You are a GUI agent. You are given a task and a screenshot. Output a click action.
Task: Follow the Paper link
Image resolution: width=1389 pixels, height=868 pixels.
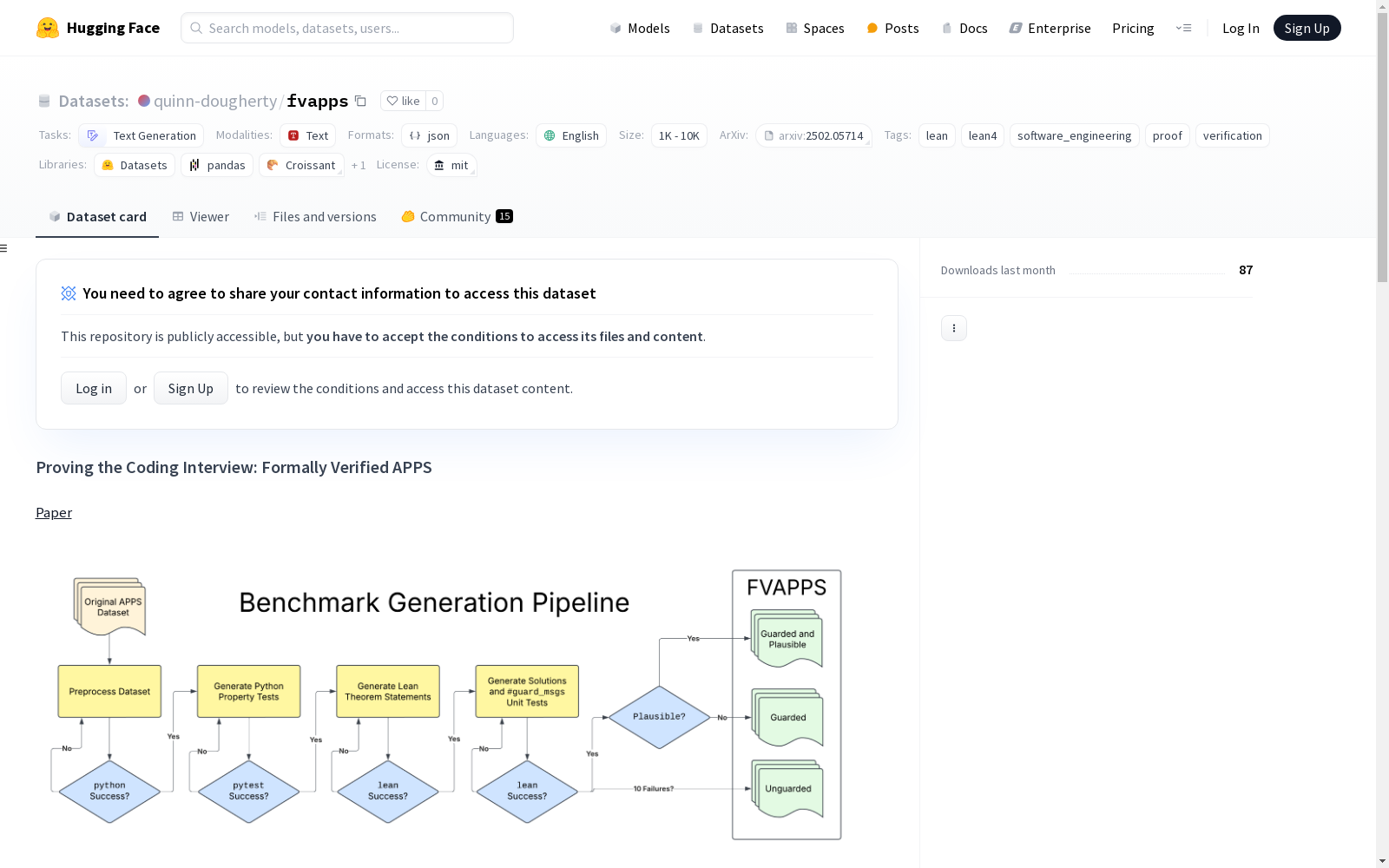54,513
